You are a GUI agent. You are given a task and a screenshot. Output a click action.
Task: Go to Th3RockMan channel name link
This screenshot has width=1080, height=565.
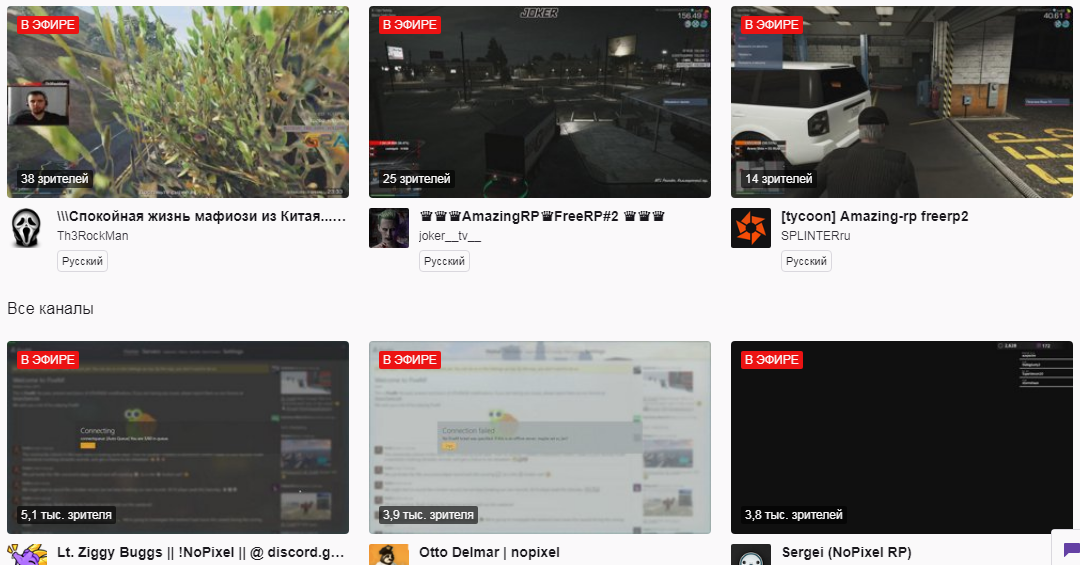click(x=92, y=236)
